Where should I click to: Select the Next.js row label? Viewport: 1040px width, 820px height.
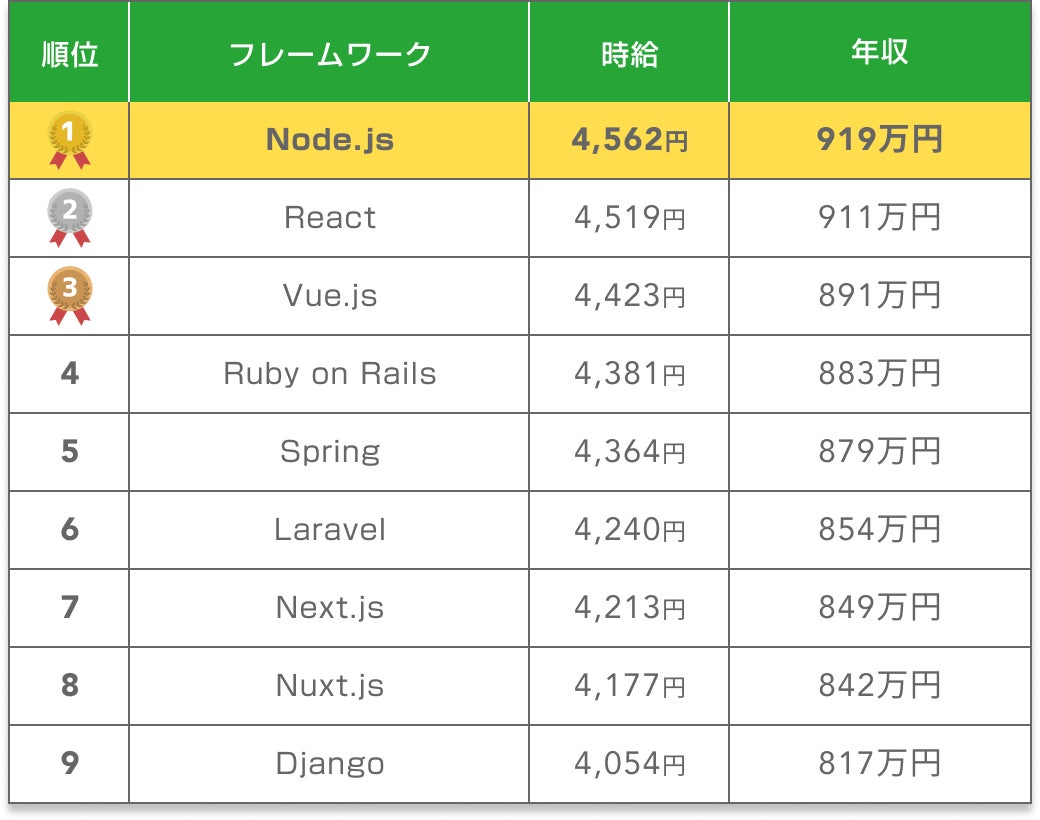pyautogui.click(x=330, y=608)
